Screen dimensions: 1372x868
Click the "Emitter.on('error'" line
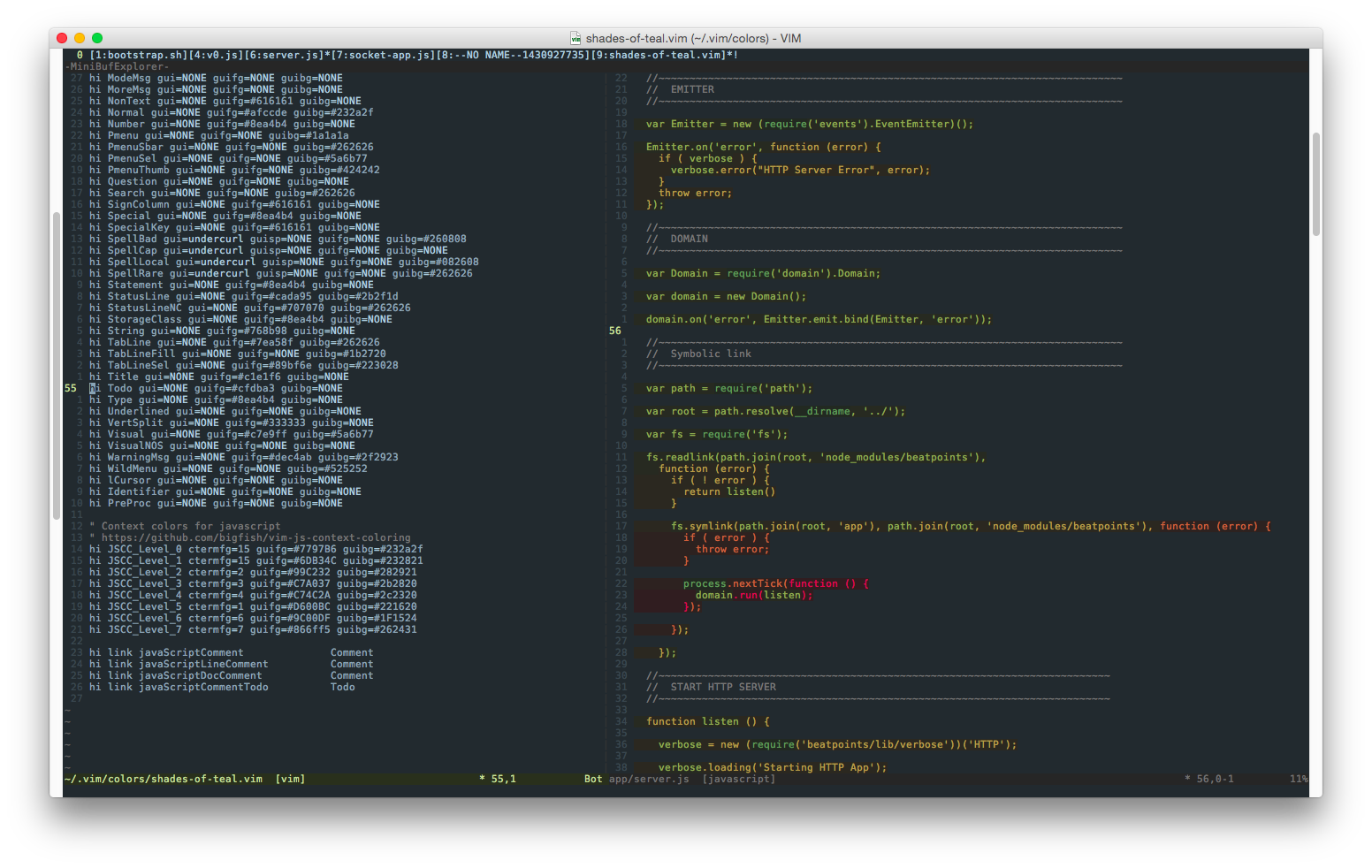click(x=763, y=147)
